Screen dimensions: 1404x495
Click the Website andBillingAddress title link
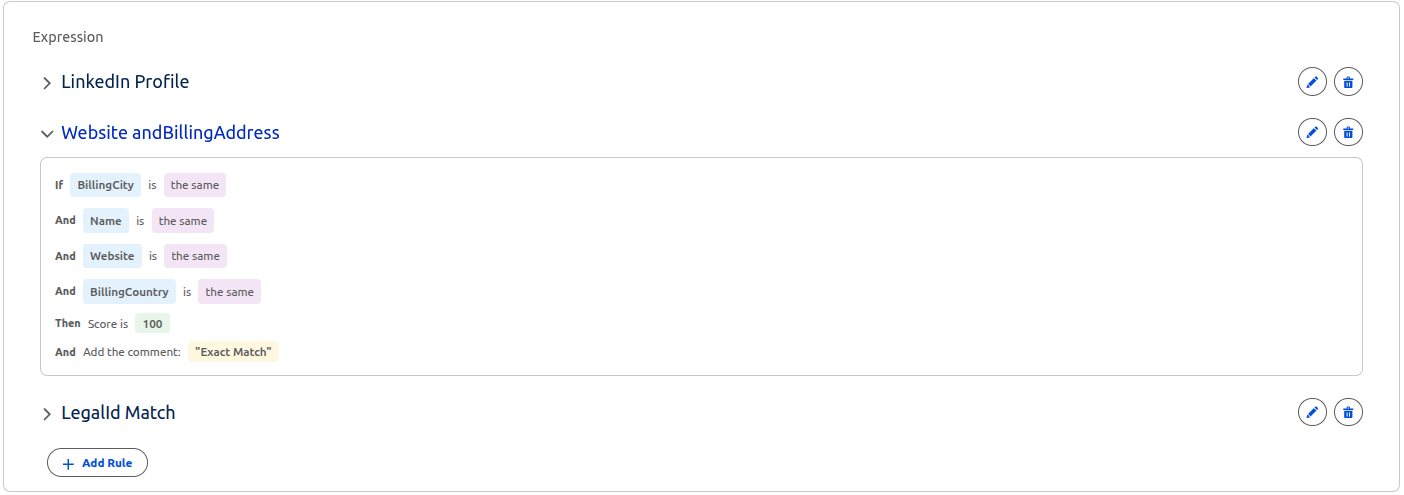click(x=170, y=132)
